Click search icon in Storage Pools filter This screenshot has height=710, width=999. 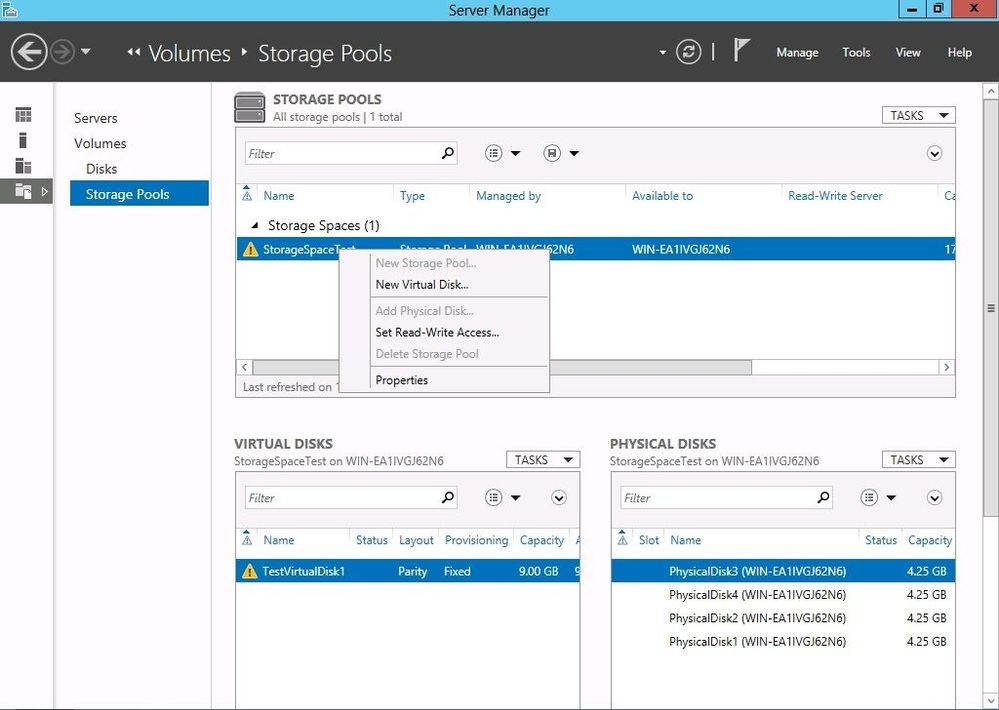tap(448, 153)
